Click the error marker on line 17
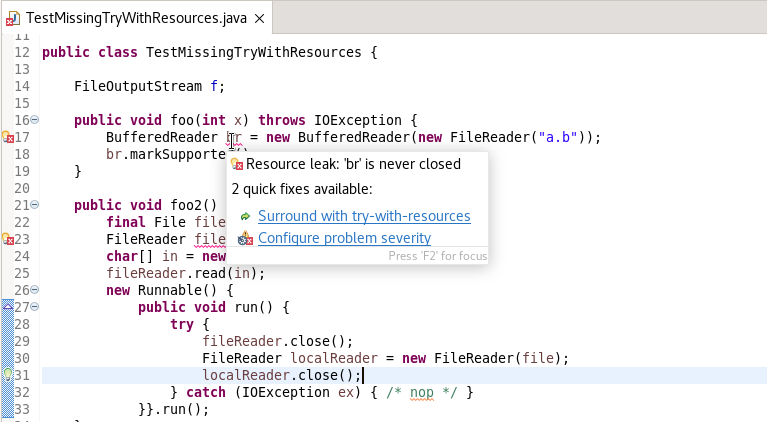This screenshot has width=767, height=422. click(x=7, y=137)
